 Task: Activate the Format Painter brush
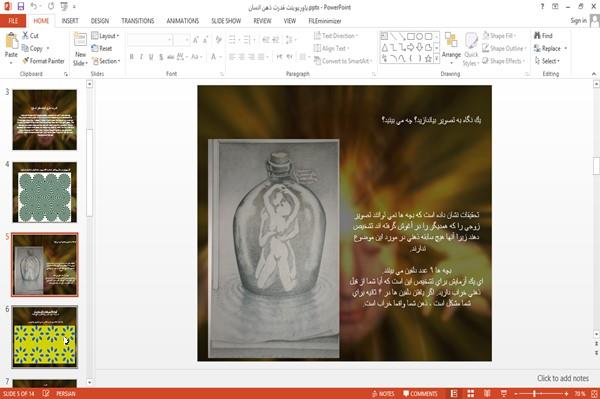43,61
